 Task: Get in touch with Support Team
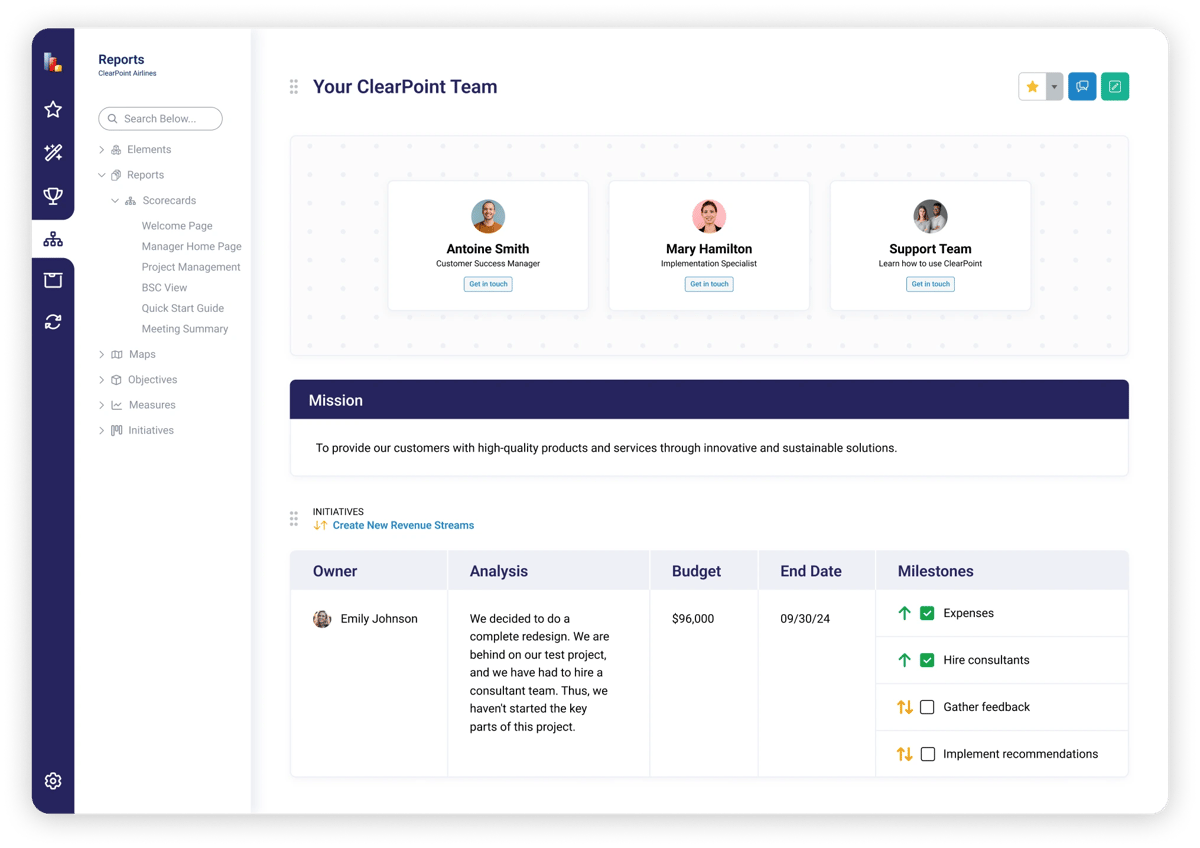pyautogui.click(x=930, y=284)
